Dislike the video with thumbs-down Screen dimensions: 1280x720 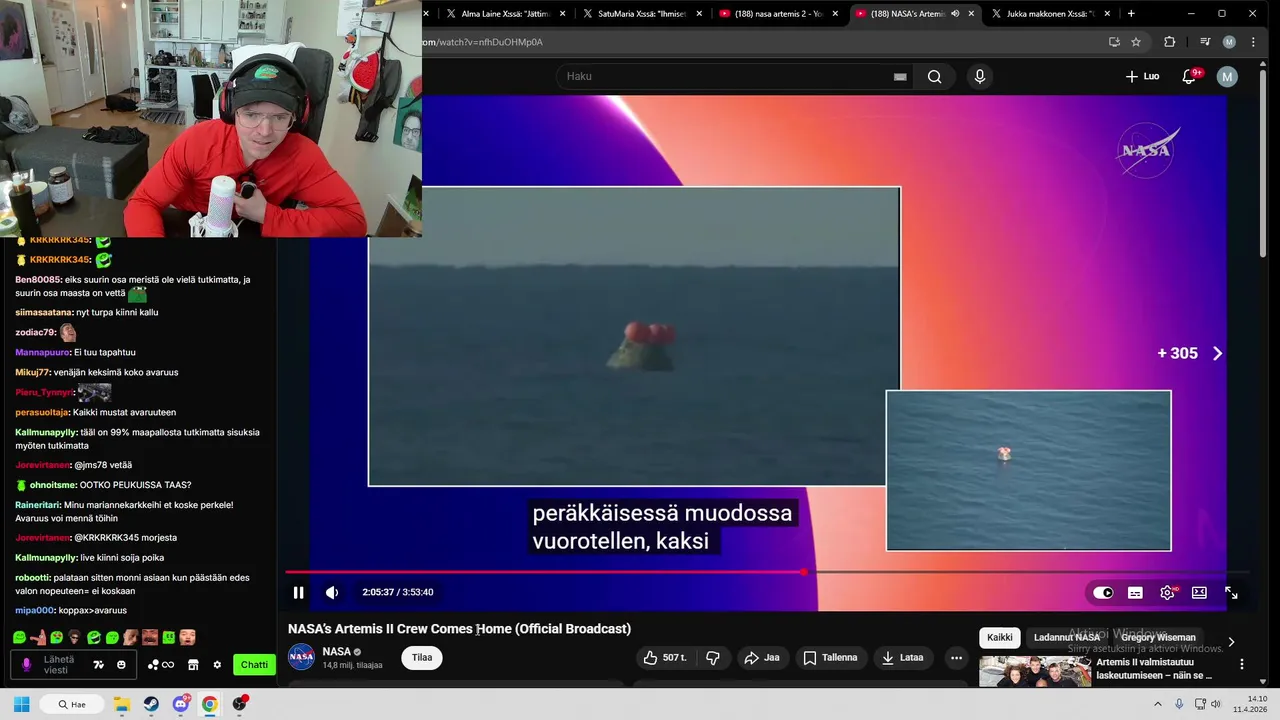click(x=713, y=657)
